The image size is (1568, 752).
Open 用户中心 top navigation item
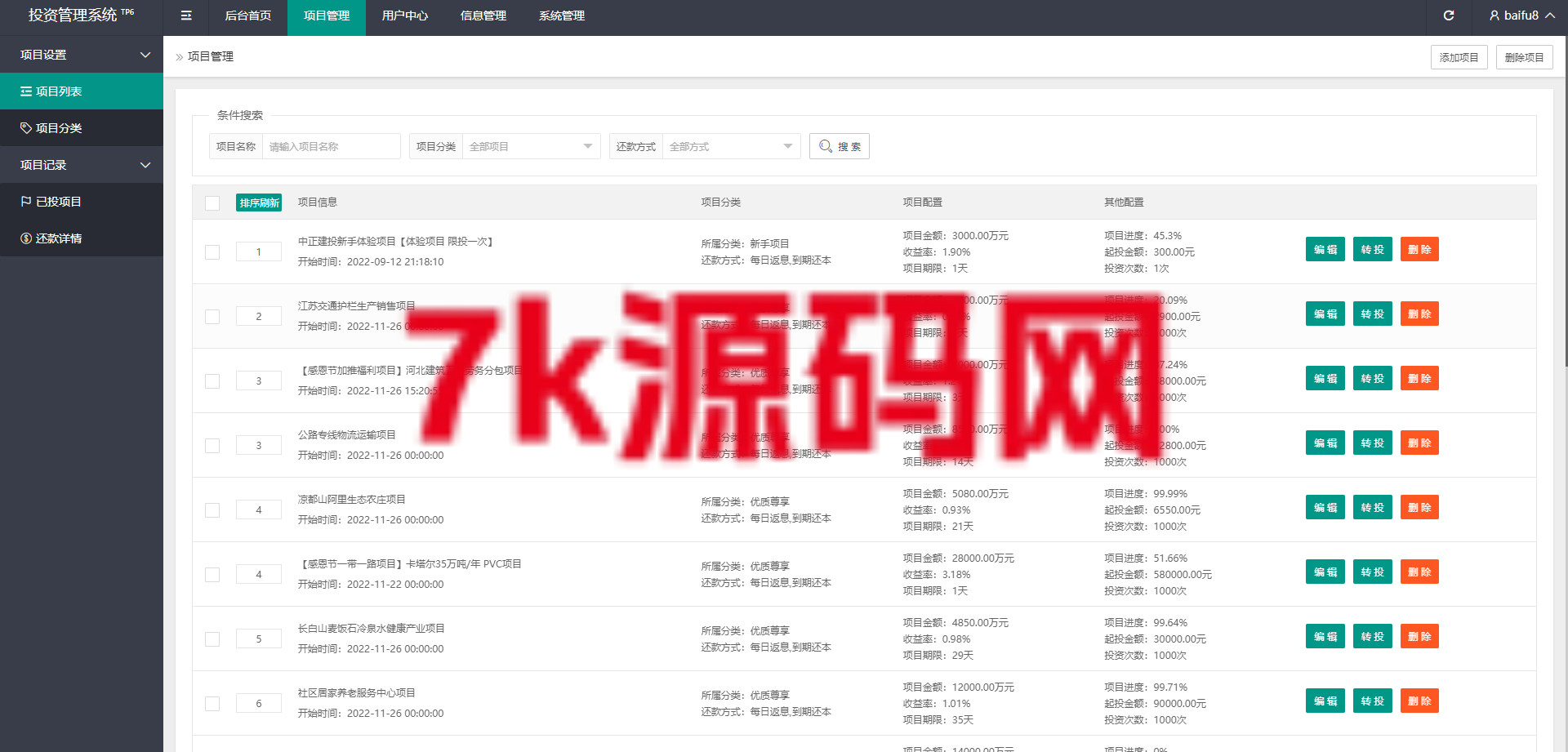pos(405,16)
